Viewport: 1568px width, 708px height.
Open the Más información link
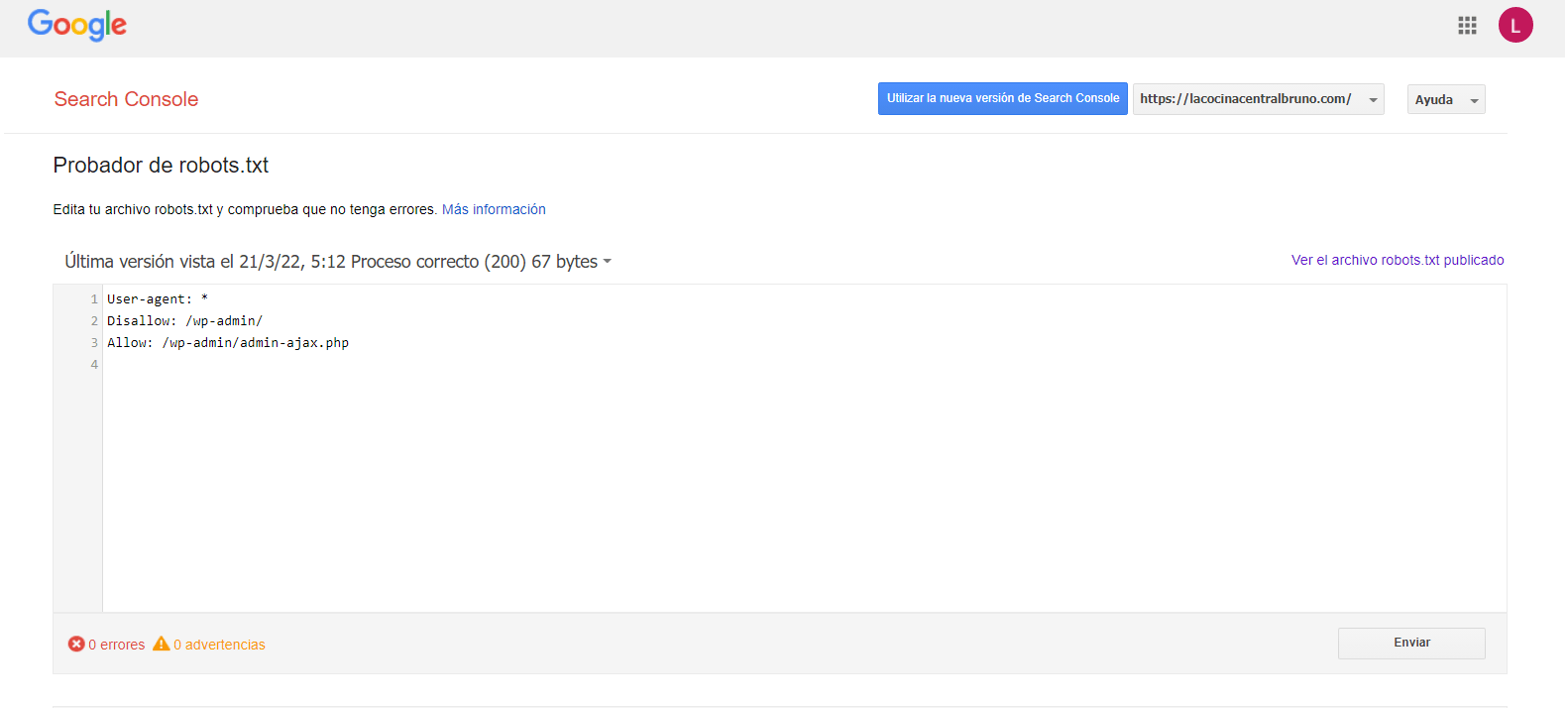pos(494,209)
